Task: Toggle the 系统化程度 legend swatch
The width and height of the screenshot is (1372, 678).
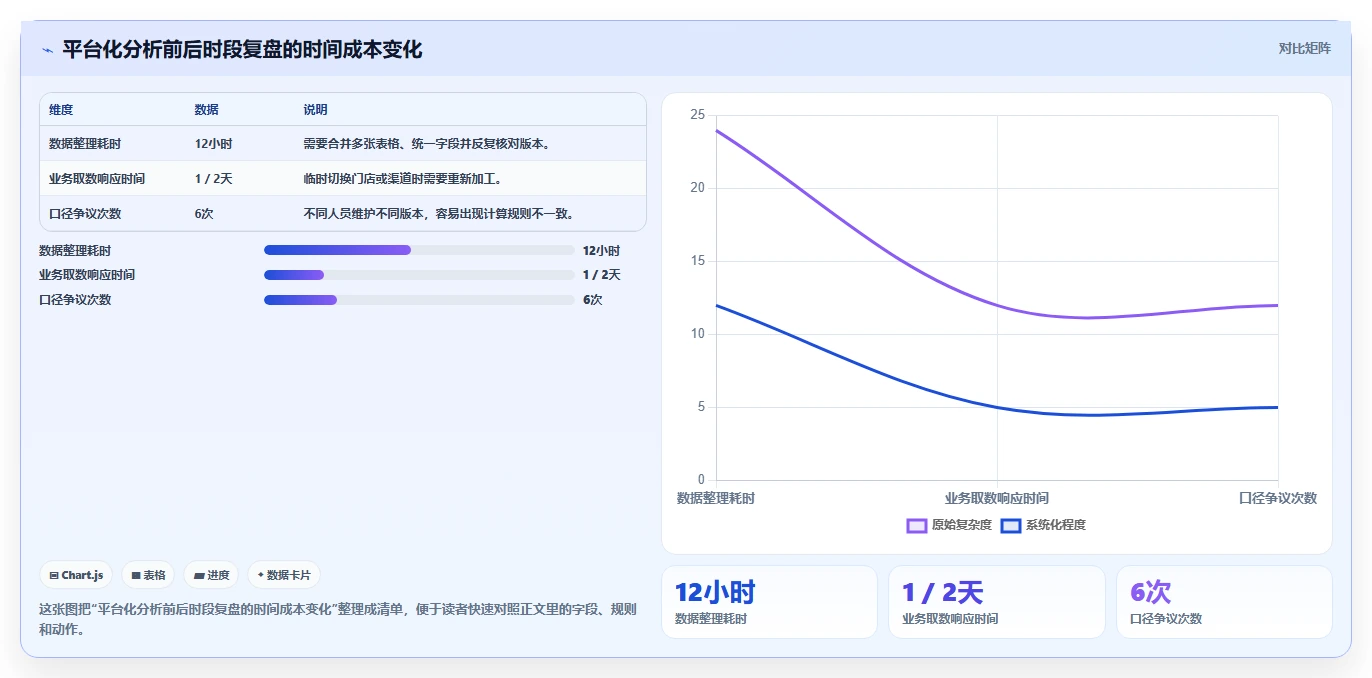Action: click(1011, 525)
